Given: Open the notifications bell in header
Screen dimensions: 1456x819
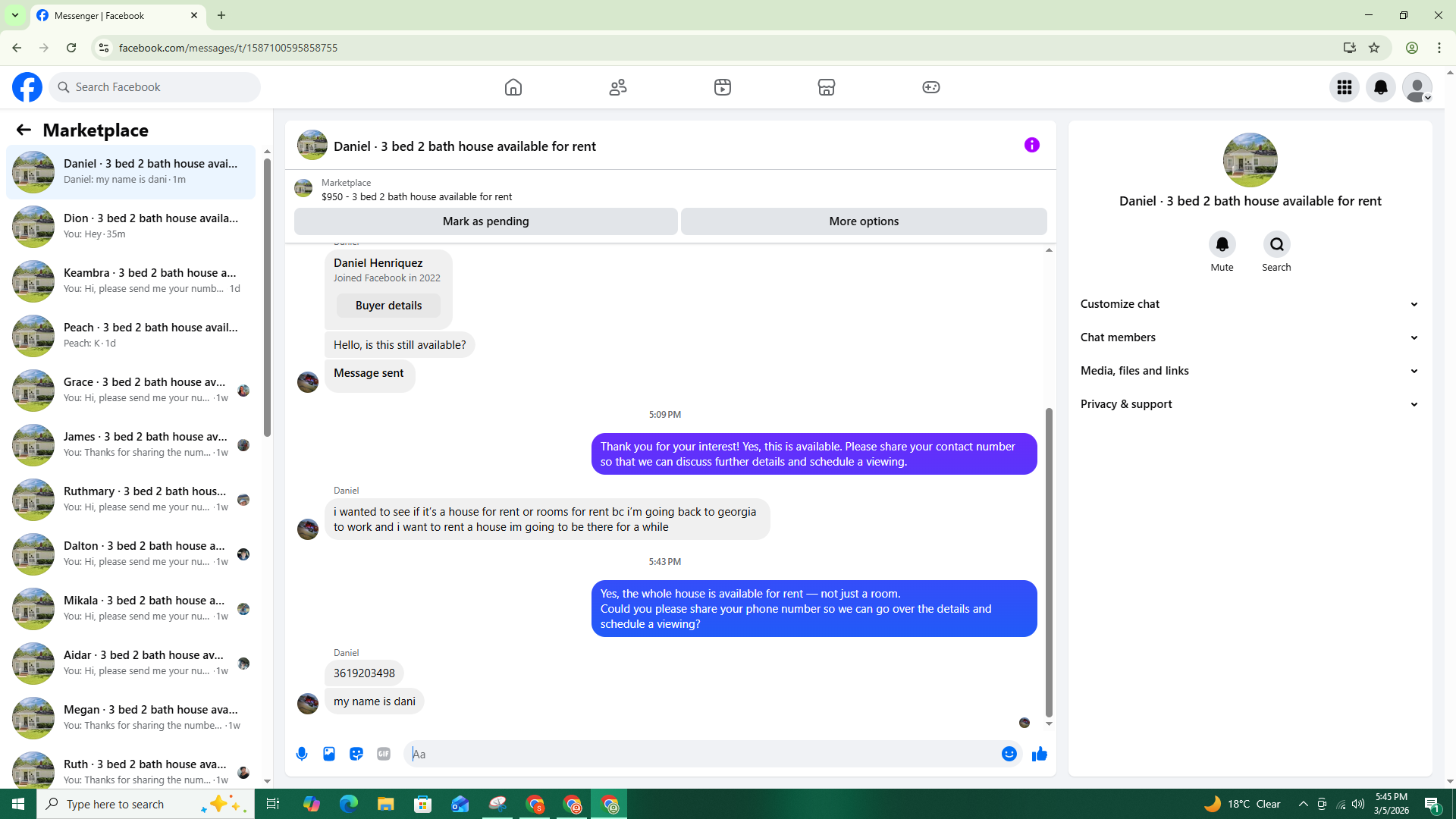Looking at the screenshot, I should [1380, 87].
